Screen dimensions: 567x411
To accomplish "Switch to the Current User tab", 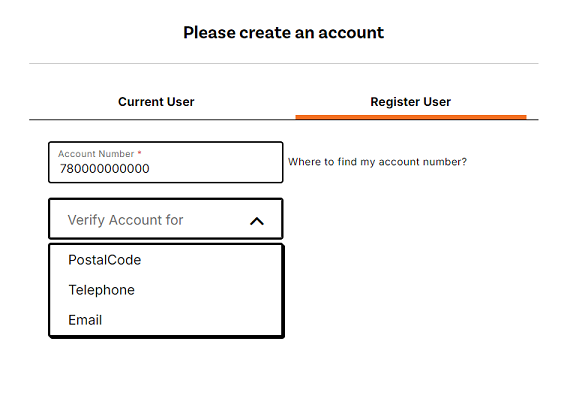I will tap(156, 102).
